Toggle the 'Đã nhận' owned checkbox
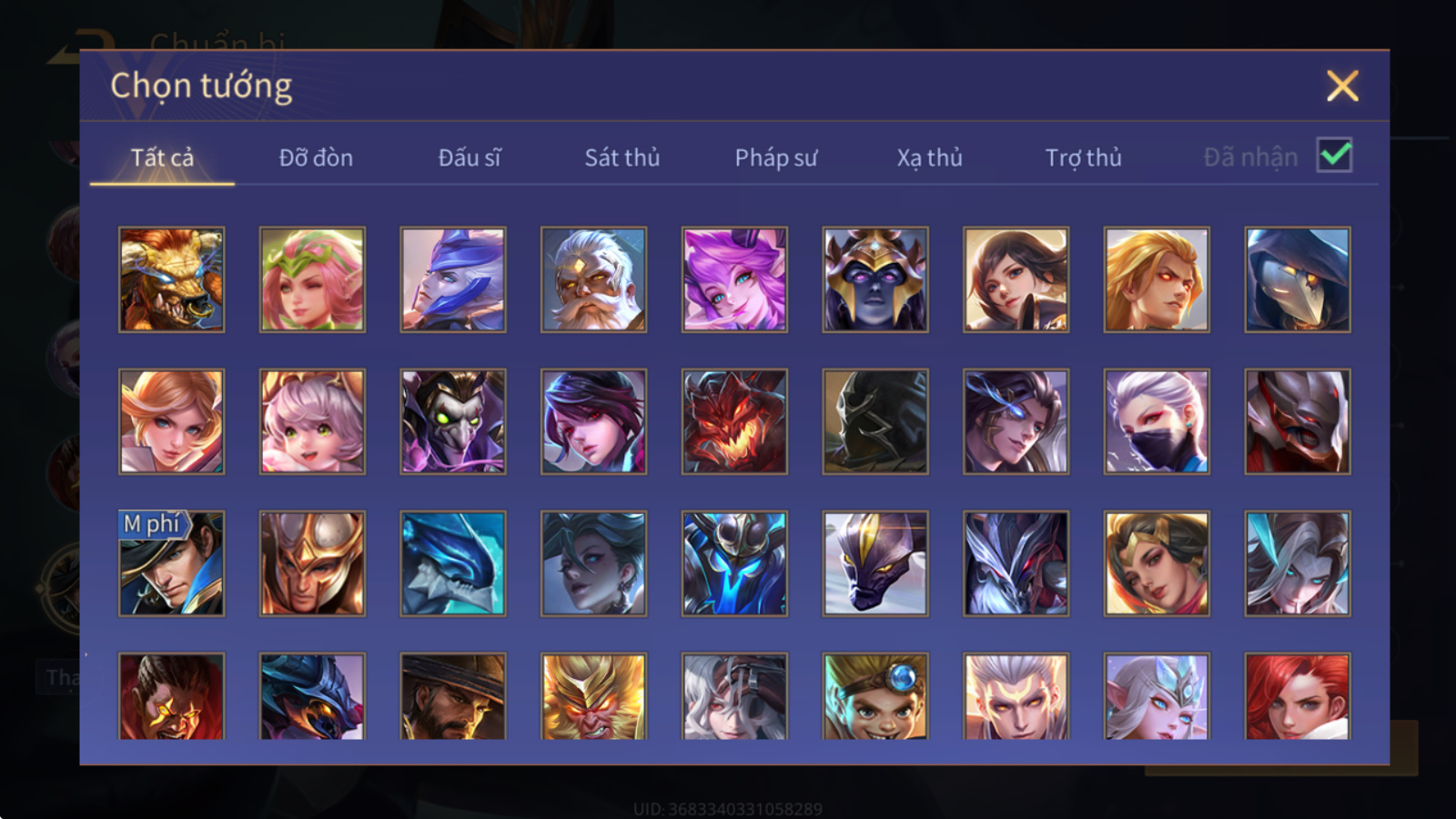 (1335, 156)
